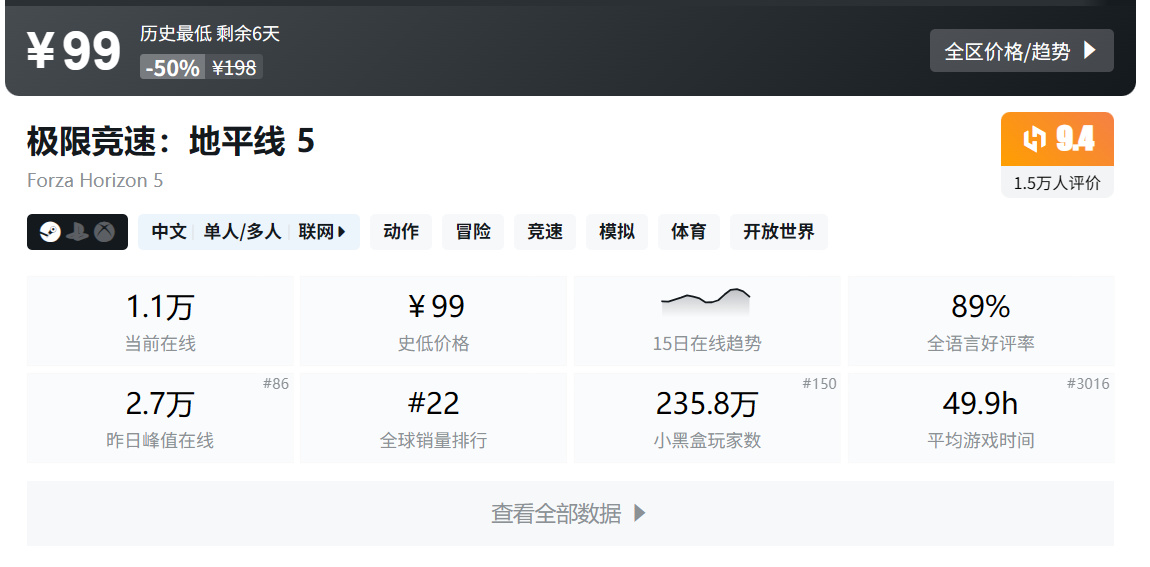
Task: Open the 史低价格 ¥99 stat card
Action: 433,321
